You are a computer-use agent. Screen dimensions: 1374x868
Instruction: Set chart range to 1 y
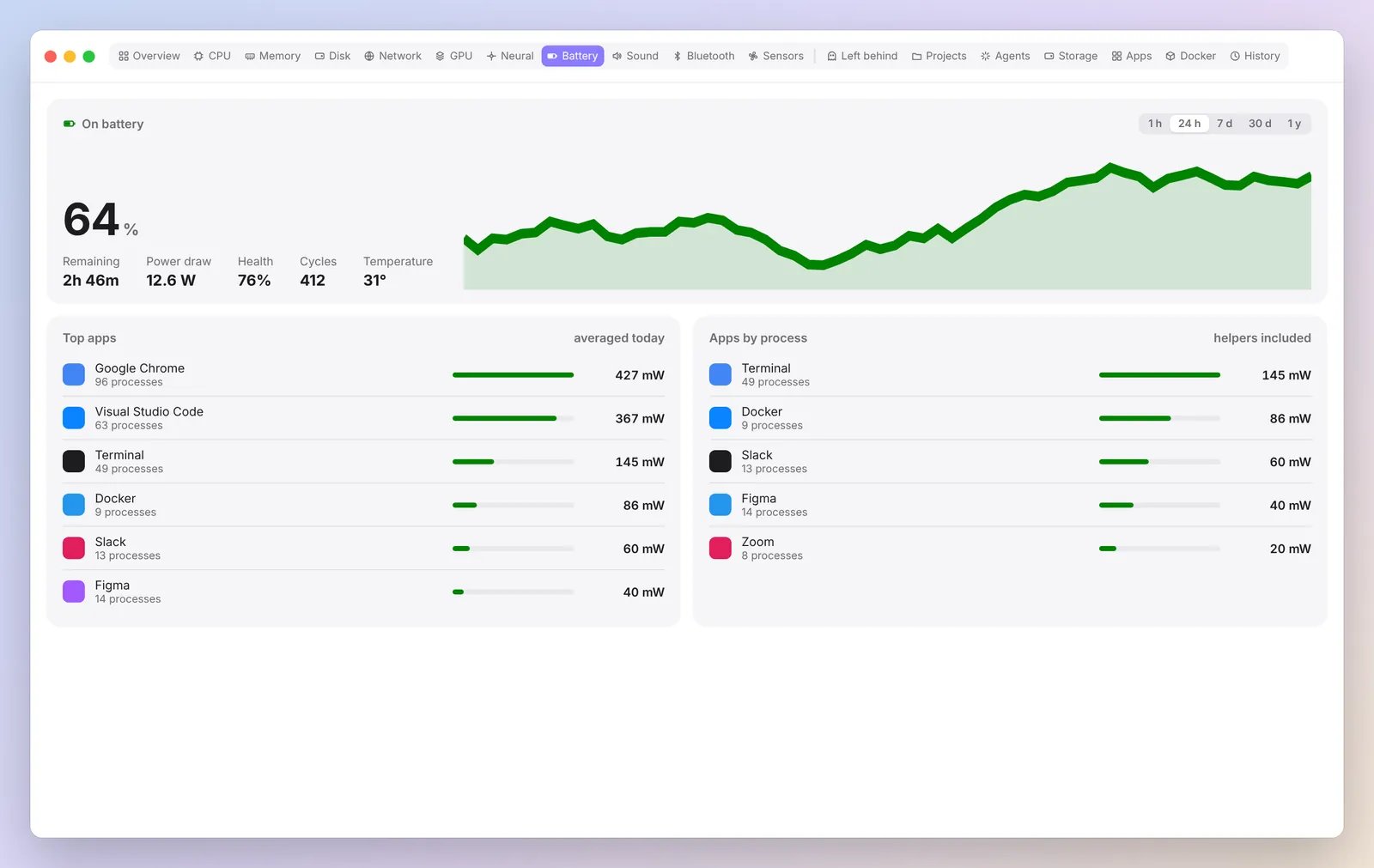1294,124
